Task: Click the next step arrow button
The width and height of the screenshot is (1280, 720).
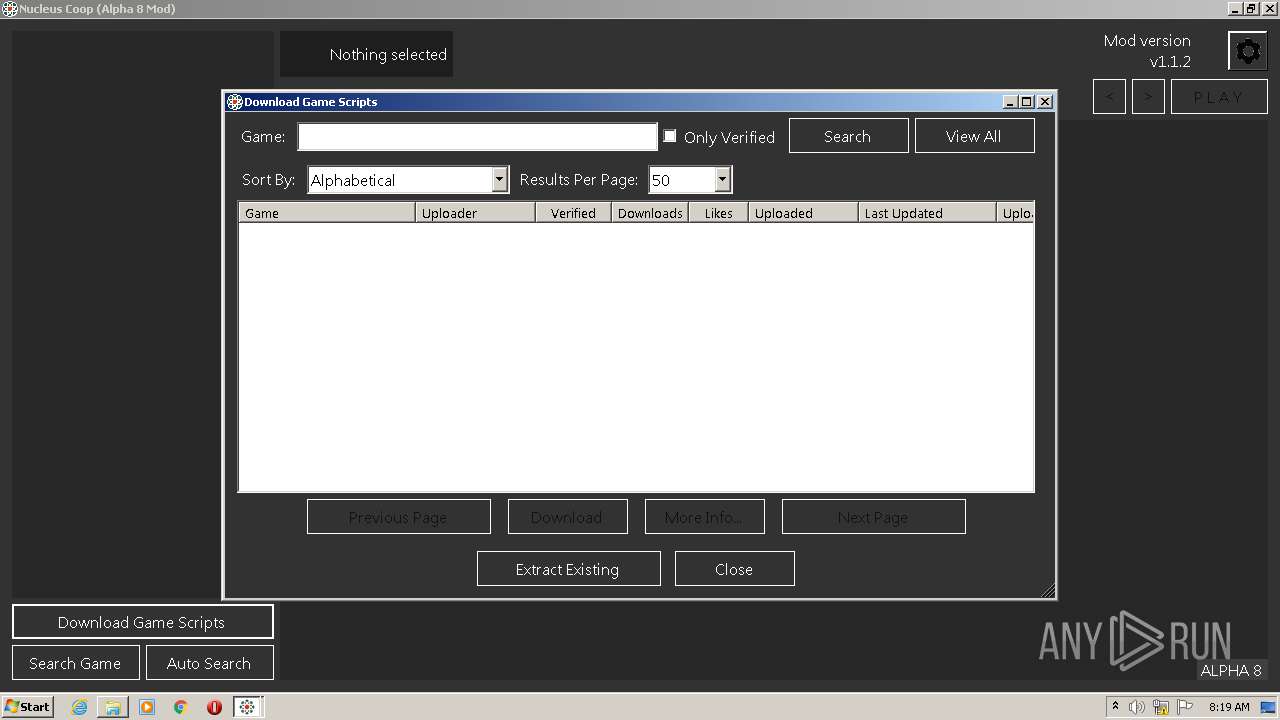Action: click(x=1148, y=97)
